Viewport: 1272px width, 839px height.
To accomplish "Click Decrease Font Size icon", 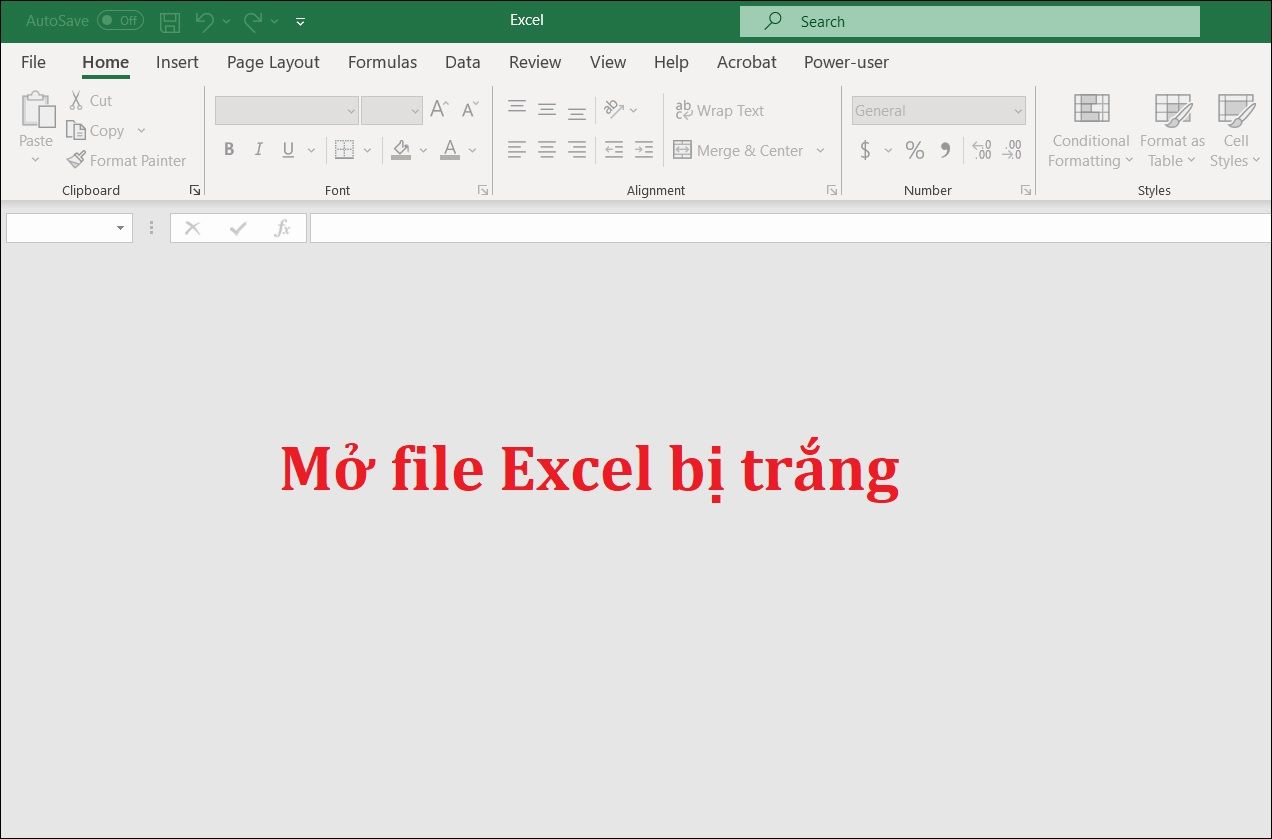I will coord(470,110).
